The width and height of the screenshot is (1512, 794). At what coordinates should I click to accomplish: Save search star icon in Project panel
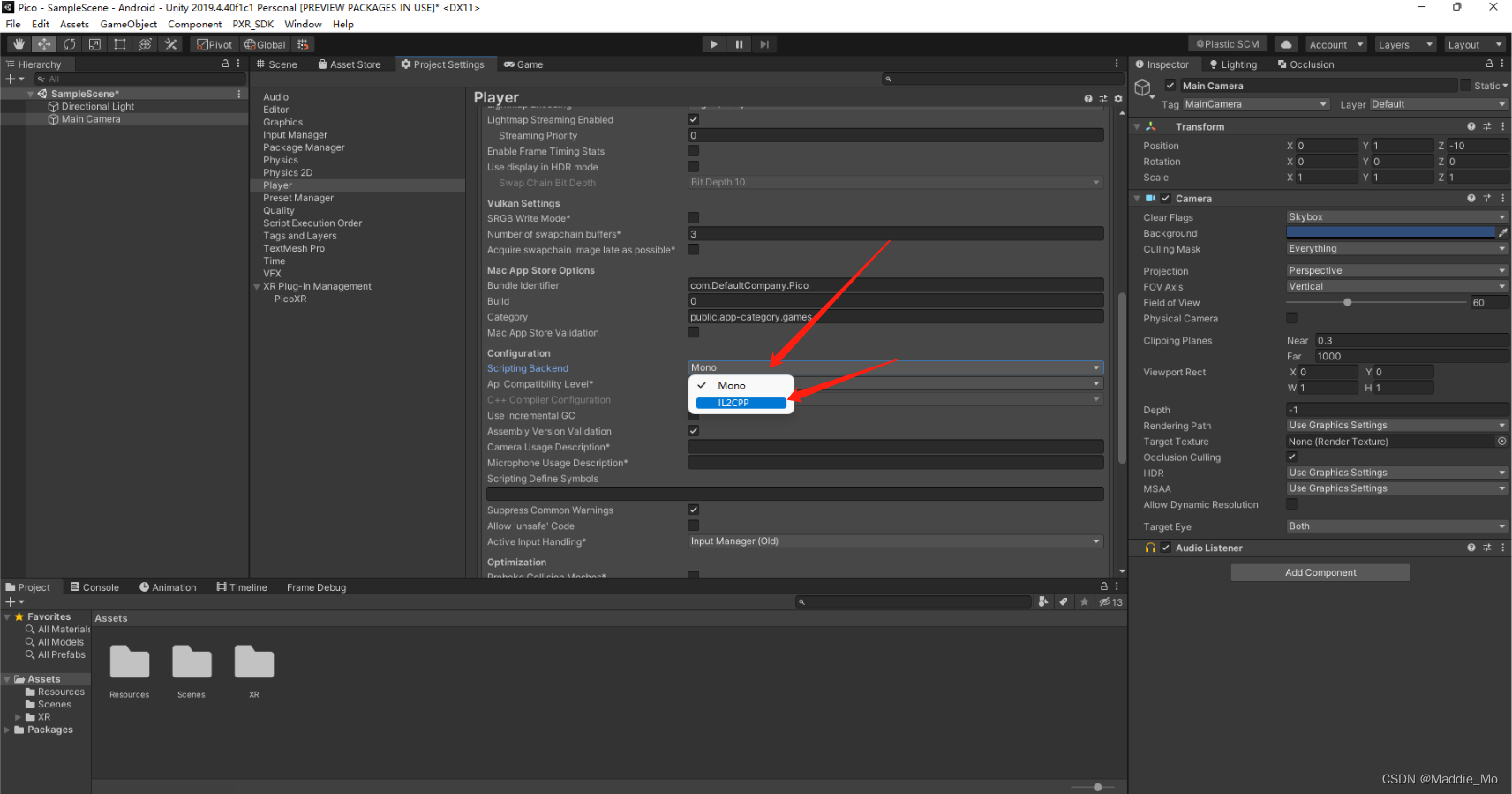1085,601
